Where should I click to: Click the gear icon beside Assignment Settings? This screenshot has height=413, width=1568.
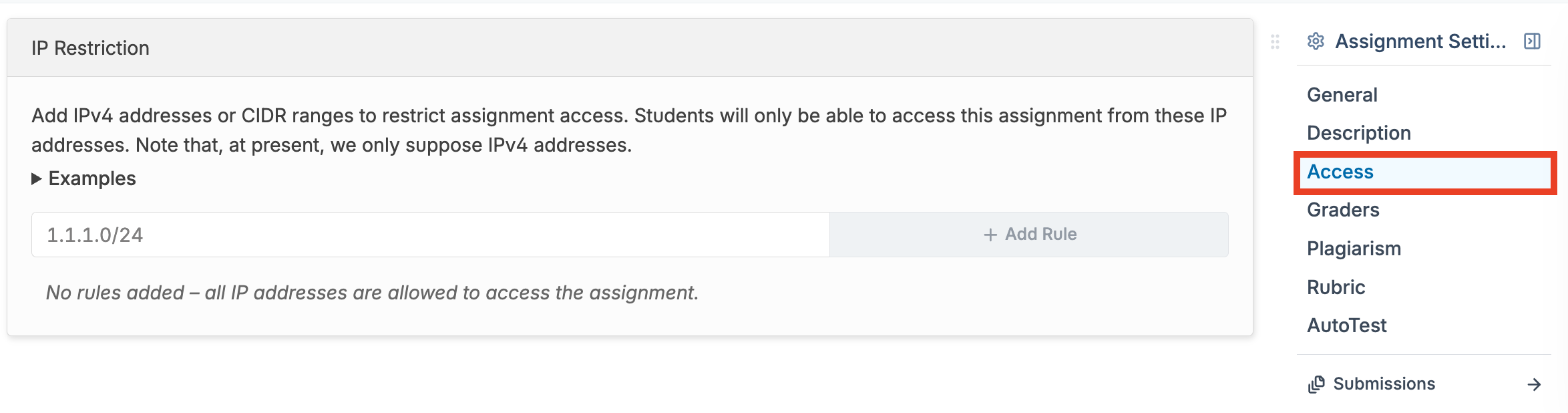click(1316, 41)
